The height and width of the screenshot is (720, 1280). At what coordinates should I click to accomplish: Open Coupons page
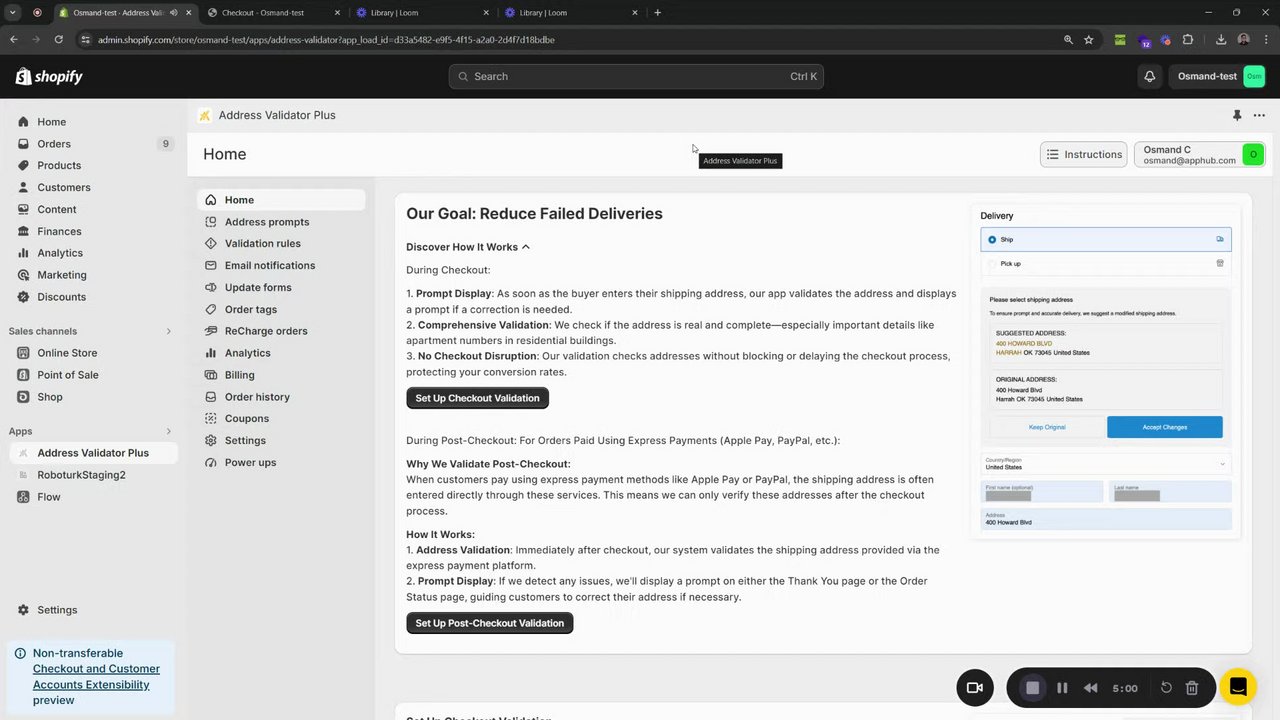[246, 418]
